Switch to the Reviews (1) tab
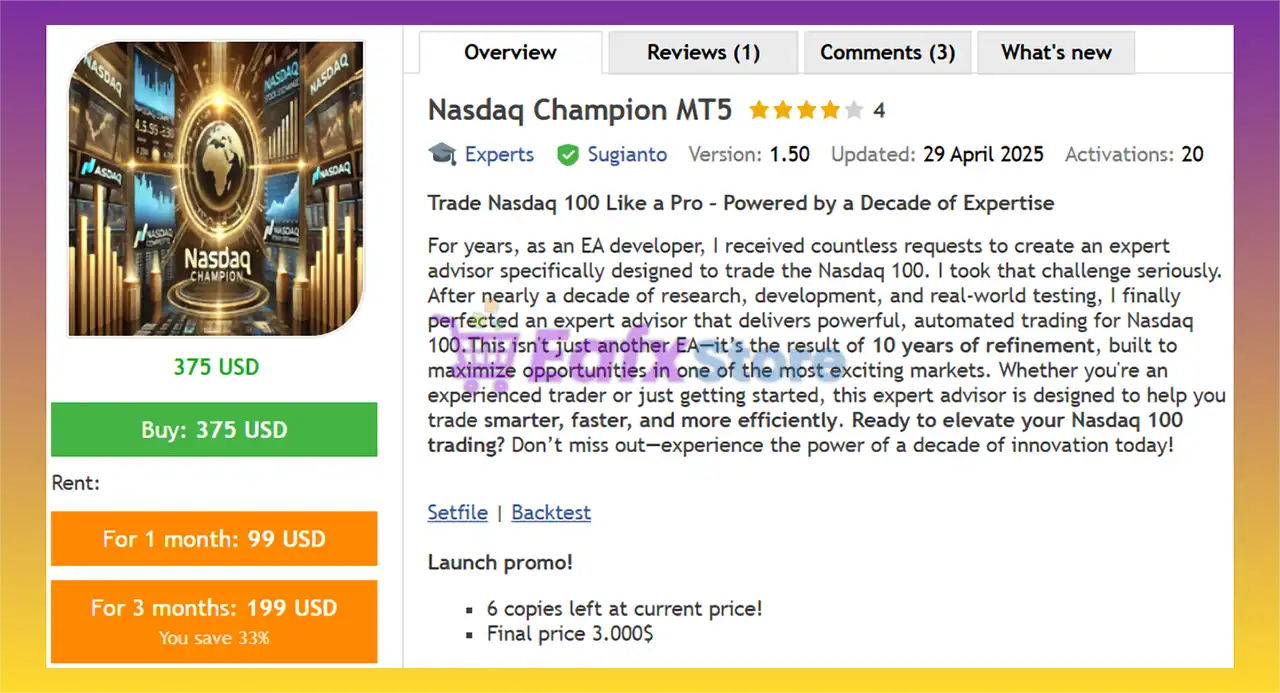This screenshot has height=693, width=1280. pyautogui.click(x=703, y=53)
